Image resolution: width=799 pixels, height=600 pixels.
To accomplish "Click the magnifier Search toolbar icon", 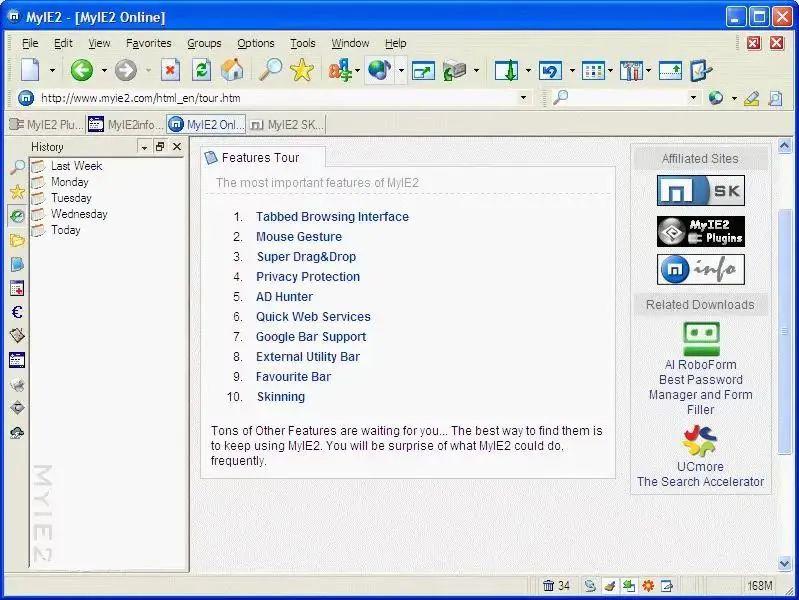I will 270,70.
